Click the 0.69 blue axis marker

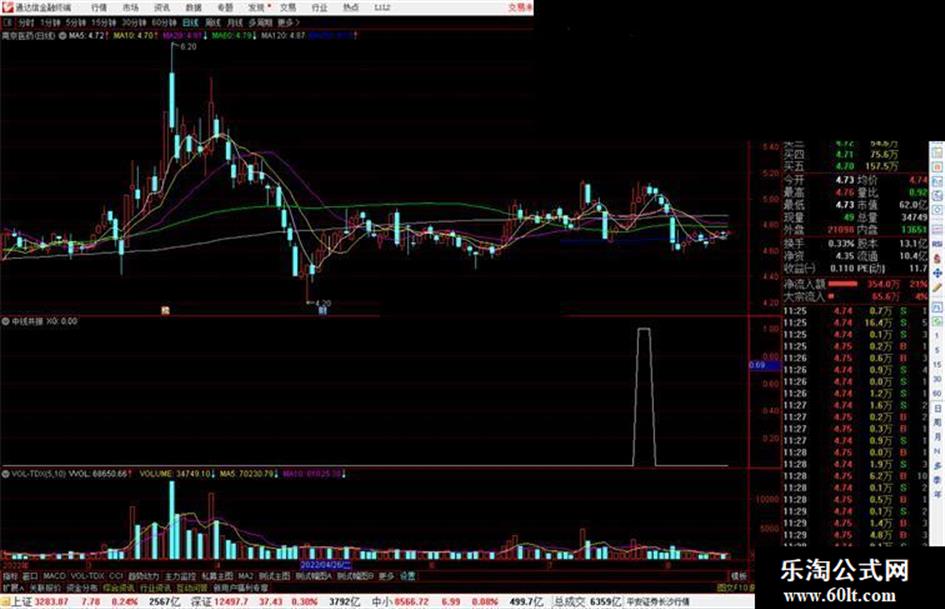point(764,365)
